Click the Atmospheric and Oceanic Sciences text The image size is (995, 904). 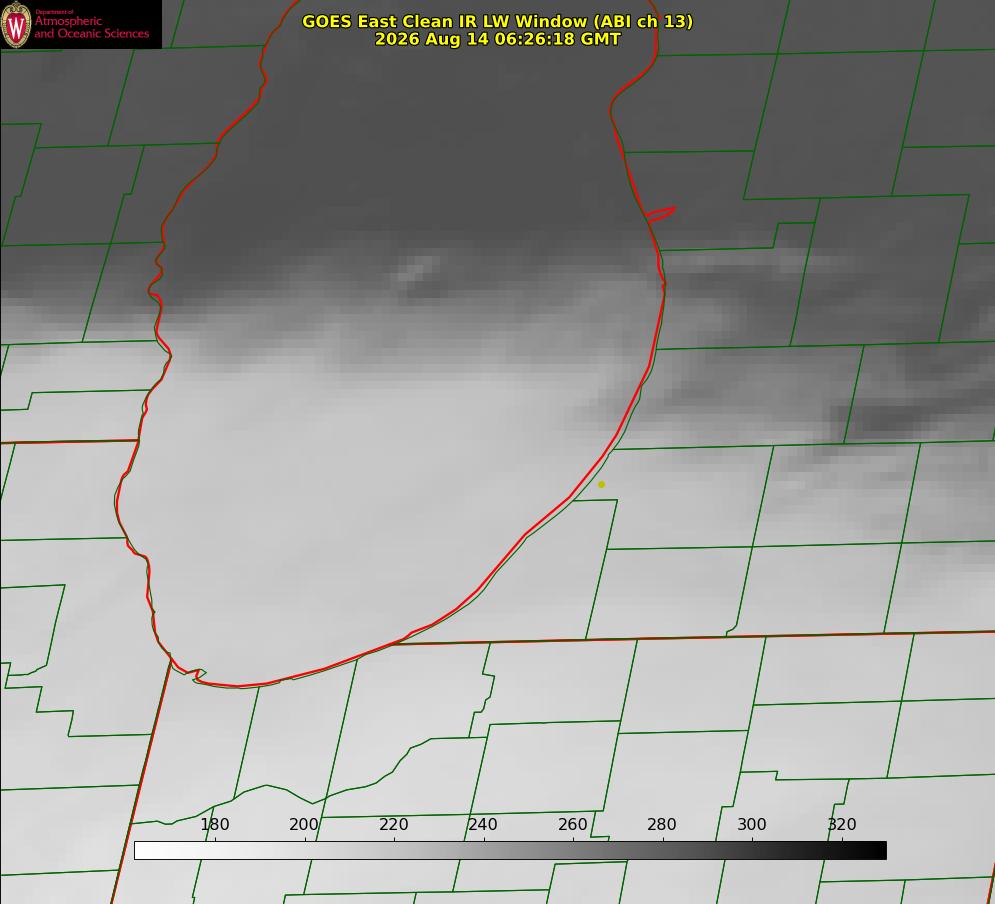(x=91, y=27)
